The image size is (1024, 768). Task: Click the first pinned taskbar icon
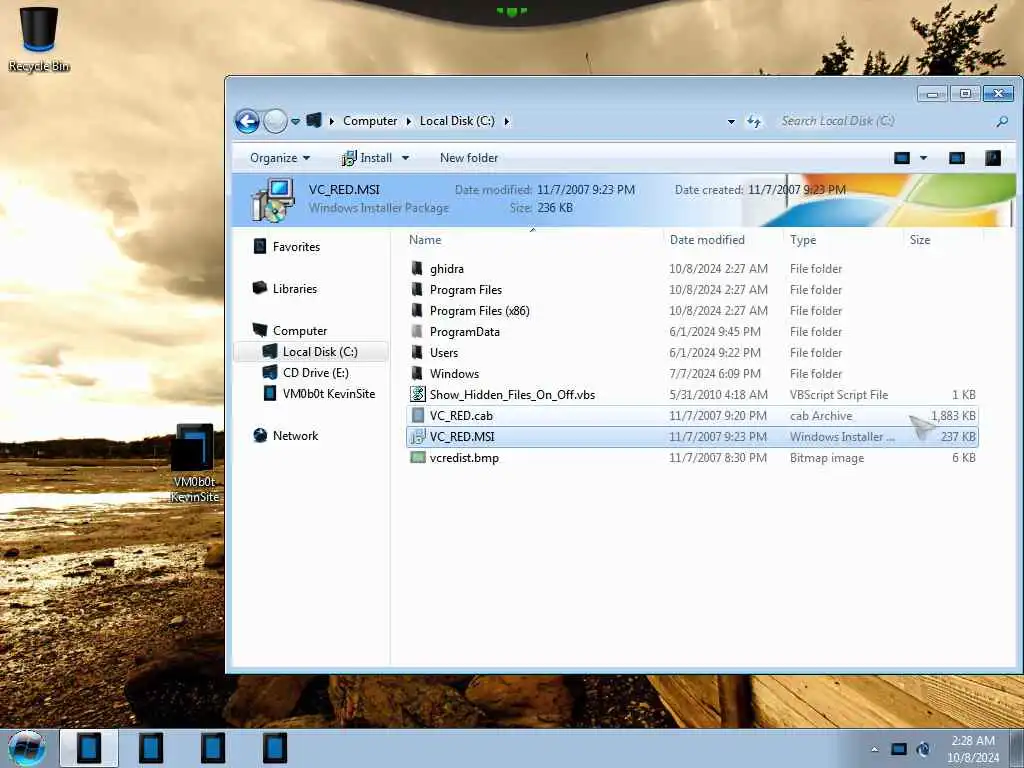[89, 748]
